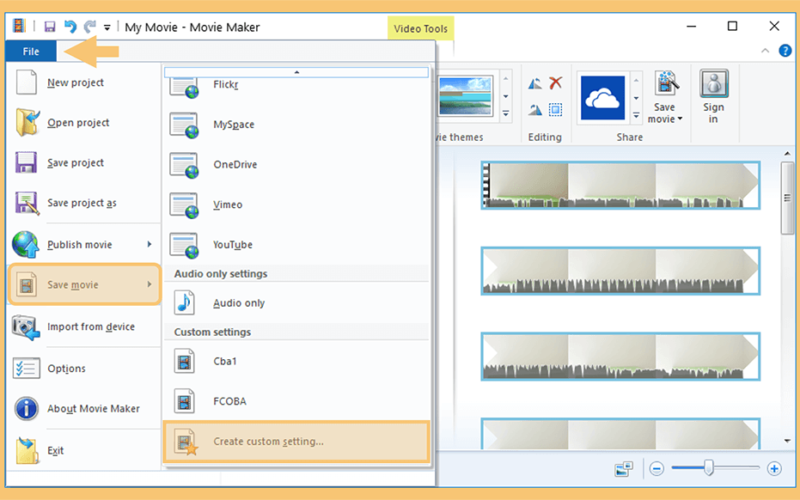Click the Save project as pencil-disk icon

[x=27, y=203]
